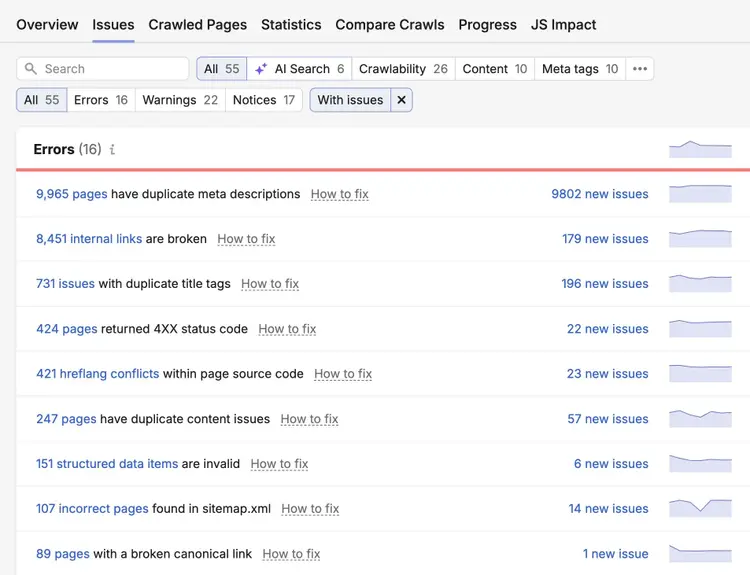Open trend chart for hreflang conflicts
The image size is (750, 575).
tap(700, 373)
